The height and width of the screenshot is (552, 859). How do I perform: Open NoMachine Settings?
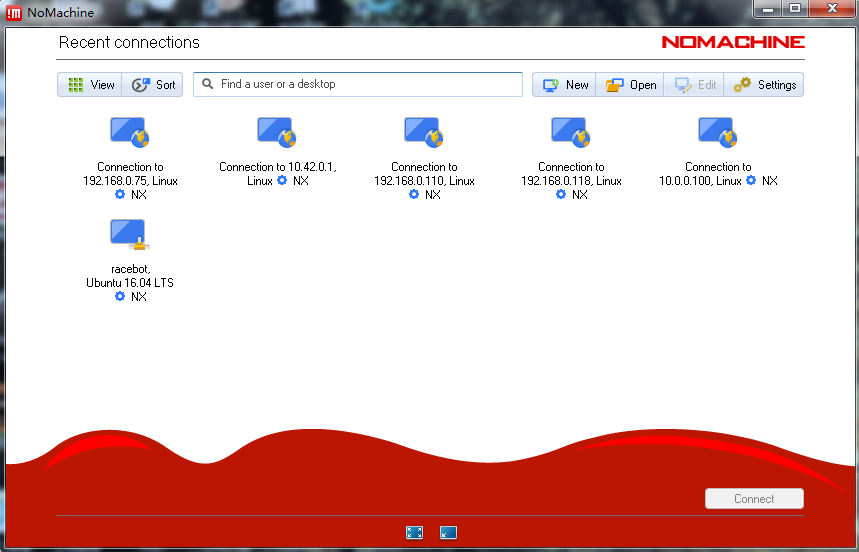pos(764,84)
